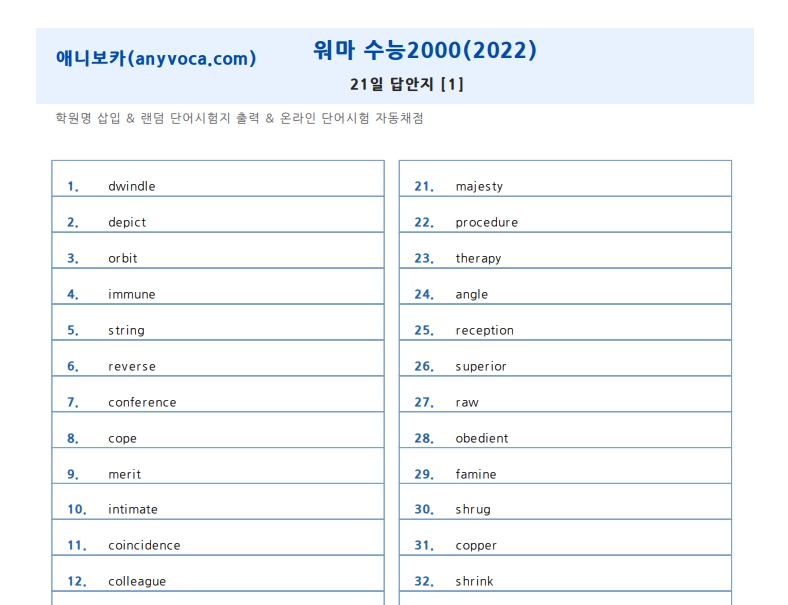Select the word intimate in row 10
Viewport: 788px width, 605px height.
pyautogui.click(x=133, y=510)
